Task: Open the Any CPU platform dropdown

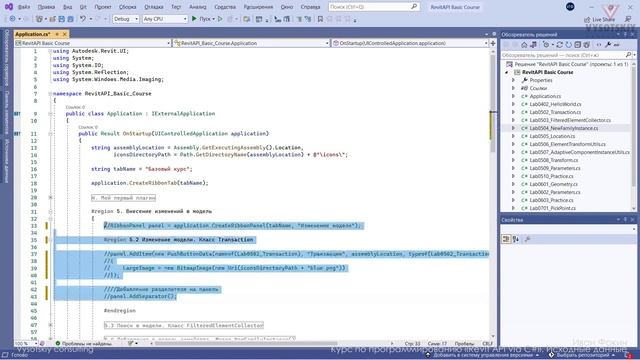Action: pos(165,19)
